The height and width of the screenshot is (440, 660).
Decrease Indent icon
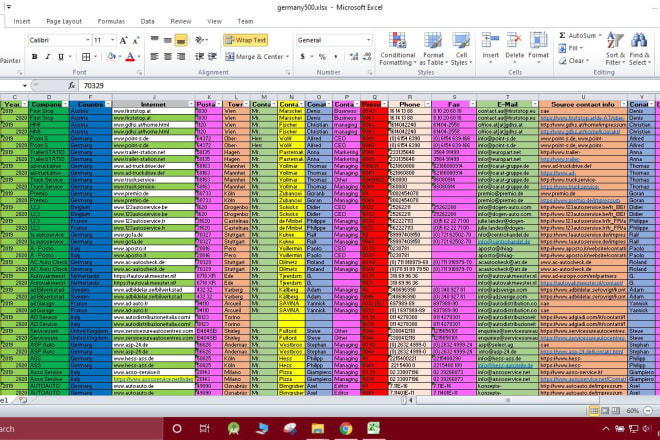(200, 56)
